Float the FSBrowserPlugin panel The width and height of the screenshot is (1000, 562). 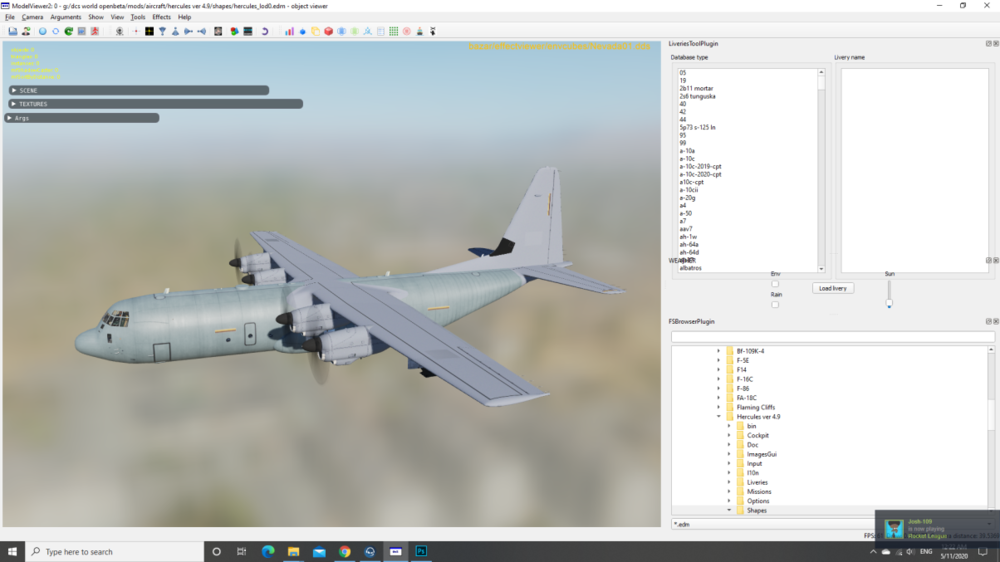(x=989, y=322)
